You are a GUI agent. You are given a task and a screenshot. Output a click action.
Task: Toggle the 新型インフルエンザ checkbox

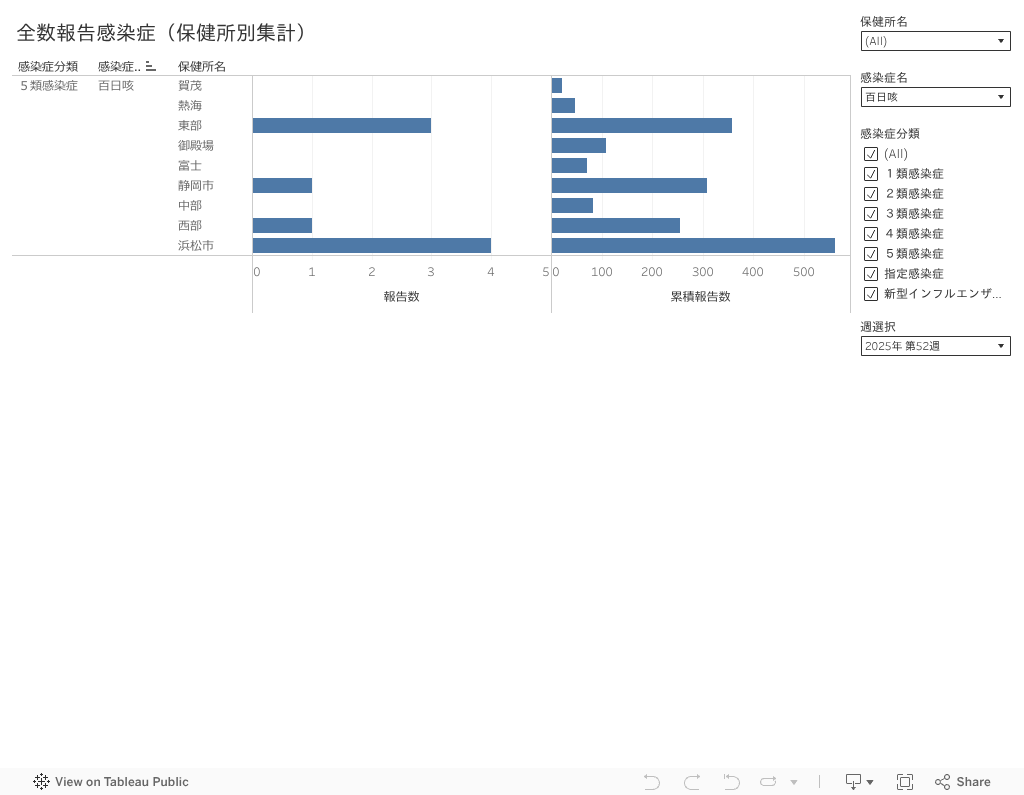tap(871, 294)
